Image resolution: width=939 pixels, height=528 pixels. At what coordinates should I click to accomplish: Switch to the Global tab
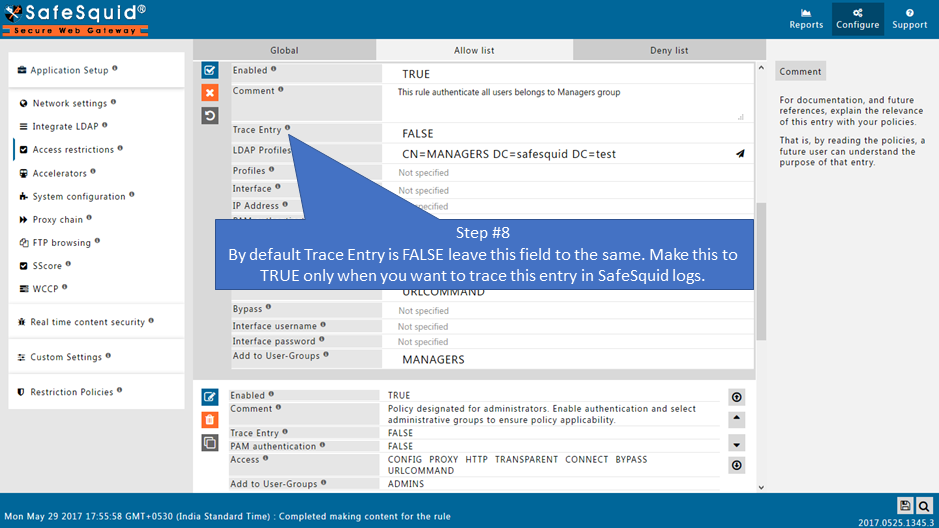tap(284, 50)
